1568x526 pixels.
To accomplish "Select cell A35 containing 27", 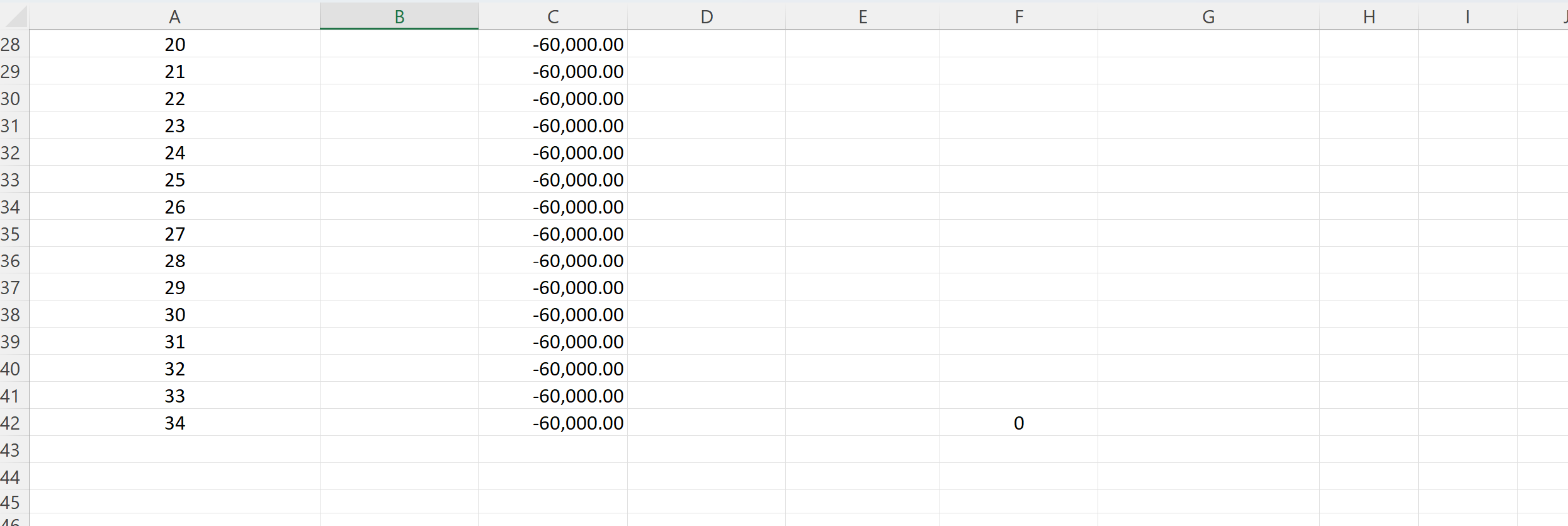I will click(174, 234).
